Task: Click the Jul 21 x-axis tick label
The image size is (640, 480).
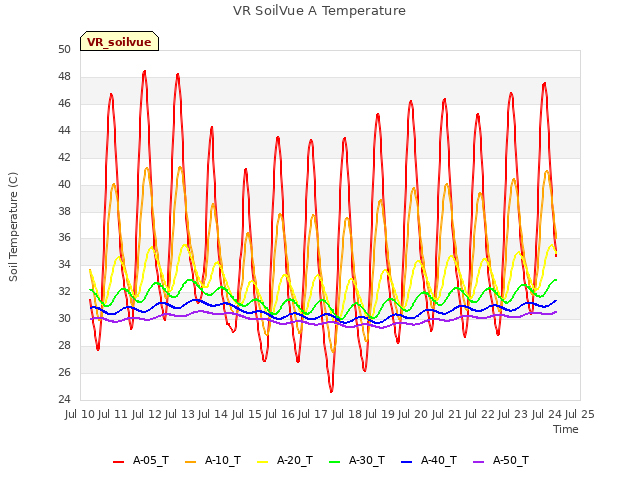Action: (447, 414)
